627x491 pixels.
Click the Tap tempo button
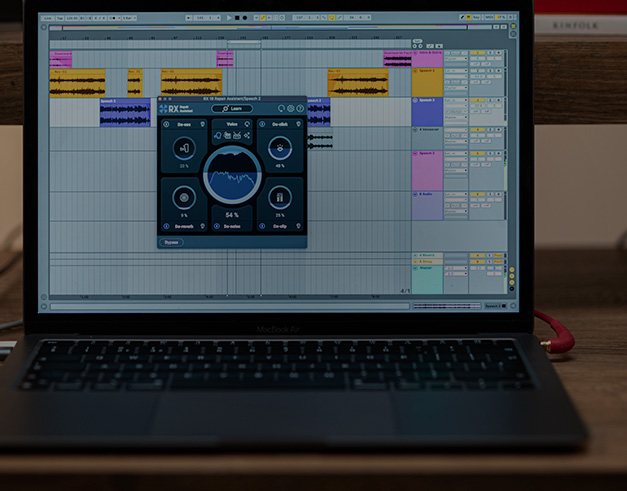click(x=60, y=18)
